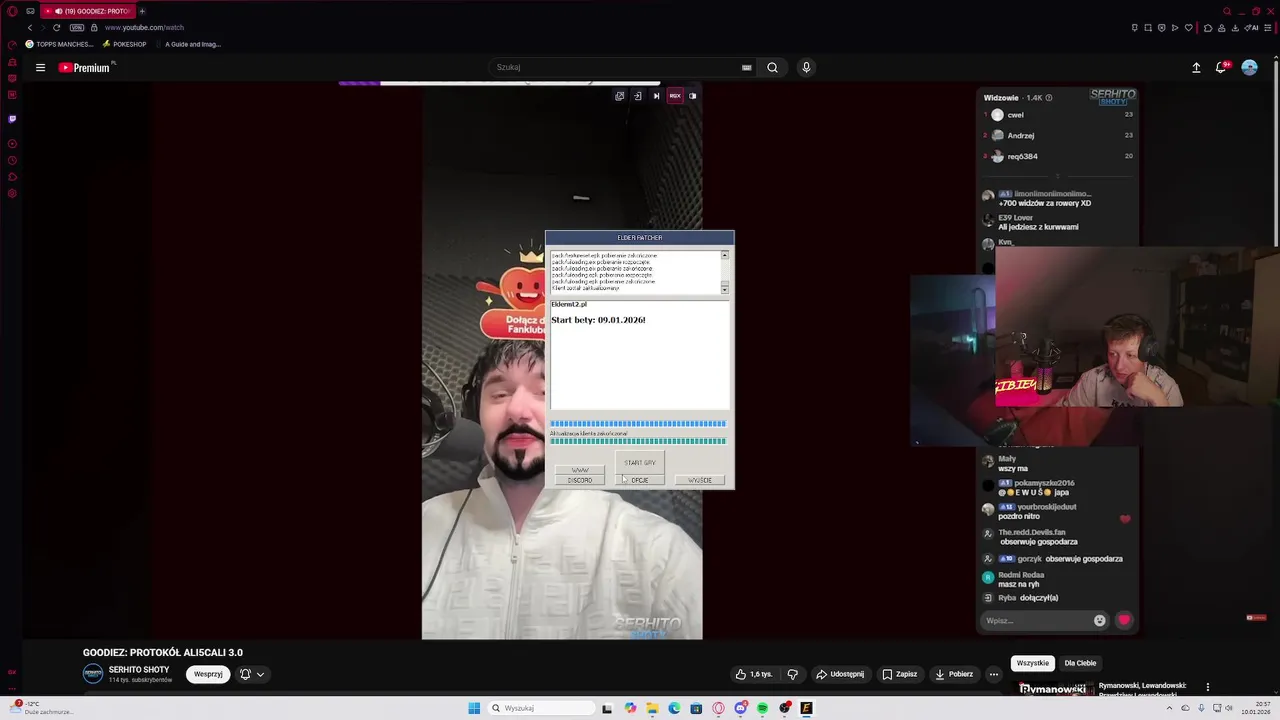The image size is (1280, 720).
Task: Click the pop-out icon in player overlay
Action: tap(620, 96)
